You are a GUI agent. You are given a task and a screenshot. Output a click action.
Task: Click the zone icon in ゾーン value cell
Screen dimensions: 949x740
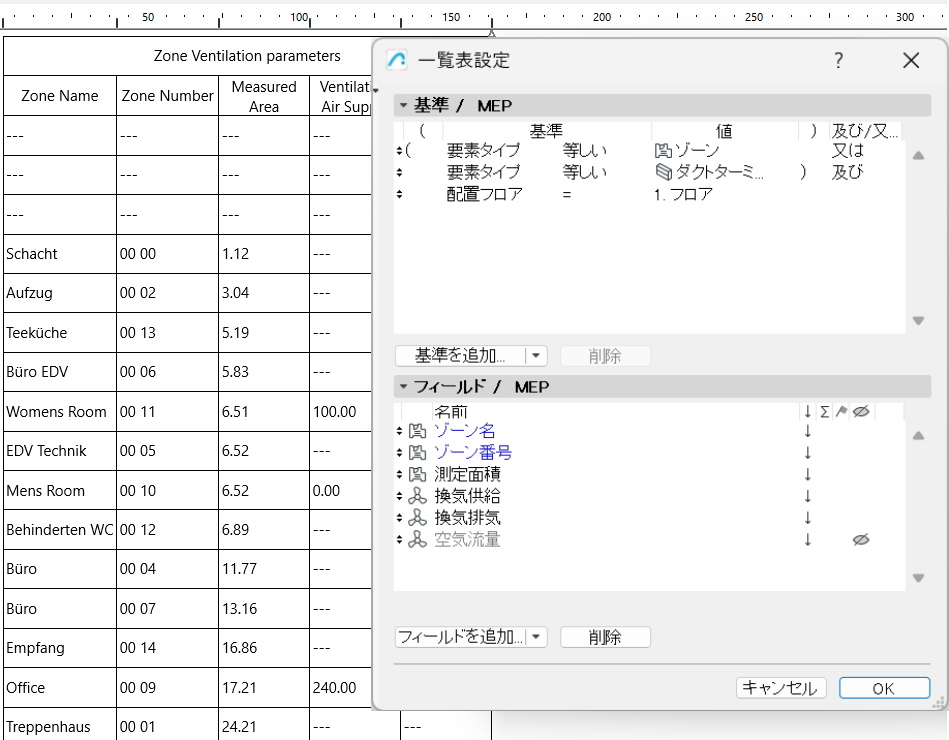[x=663, y=150]
